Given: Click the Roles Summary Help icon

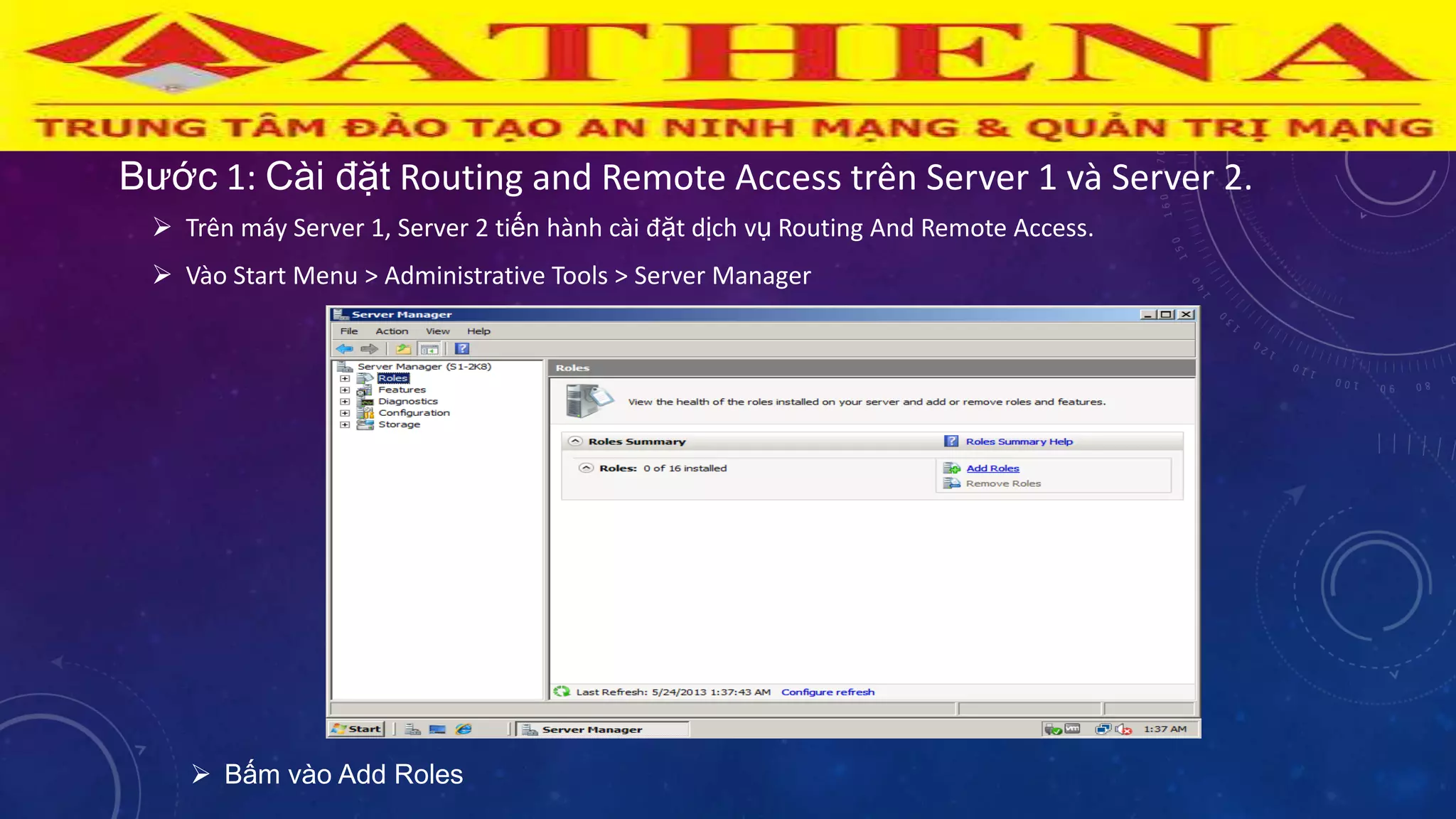Looking at the screenshot, I should [951, 441].
